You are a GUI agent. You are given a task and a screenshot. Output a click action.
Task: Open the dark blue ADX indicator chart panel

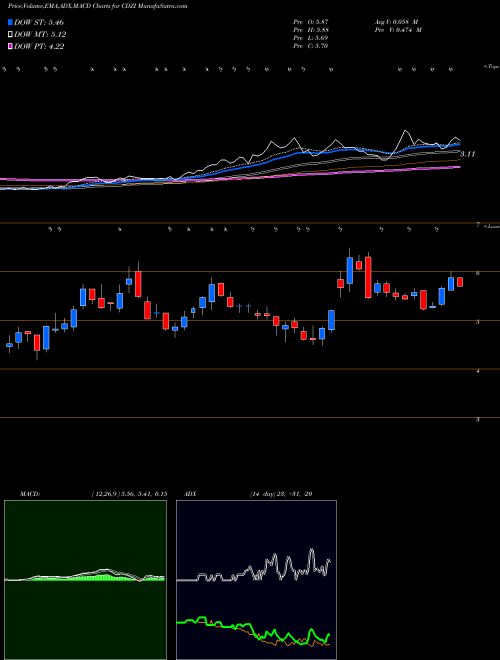256,580
